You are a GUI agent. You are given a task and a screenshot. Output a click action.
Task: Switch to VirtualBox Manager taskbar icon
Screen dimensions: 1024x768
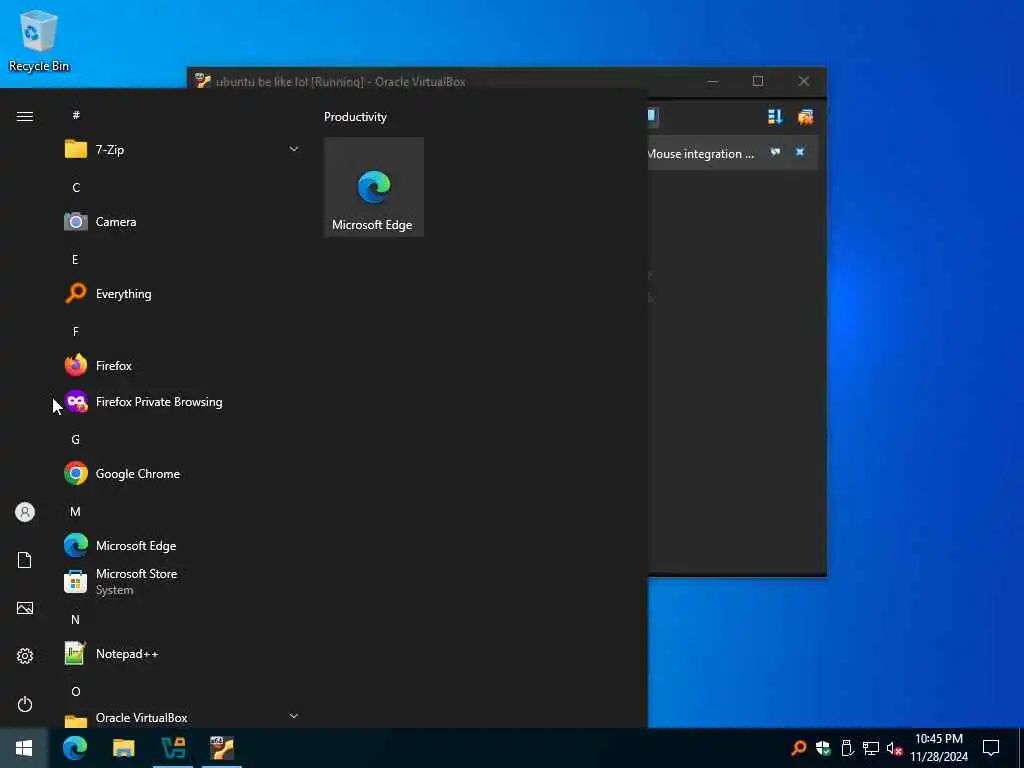(173, 748)
